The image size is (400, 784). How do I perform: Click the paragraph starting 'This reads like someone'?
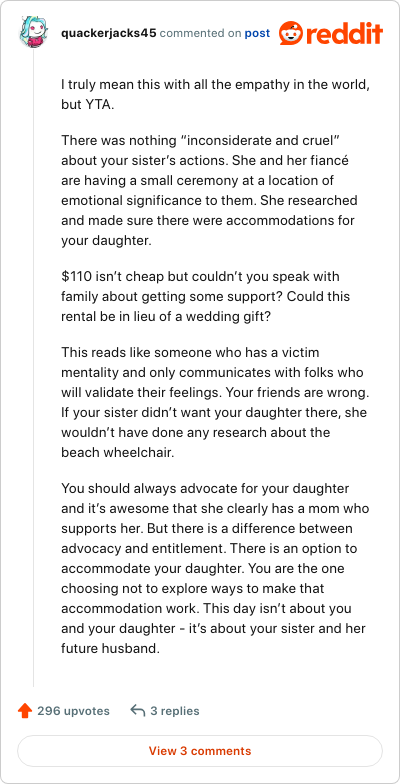(216, 402)
